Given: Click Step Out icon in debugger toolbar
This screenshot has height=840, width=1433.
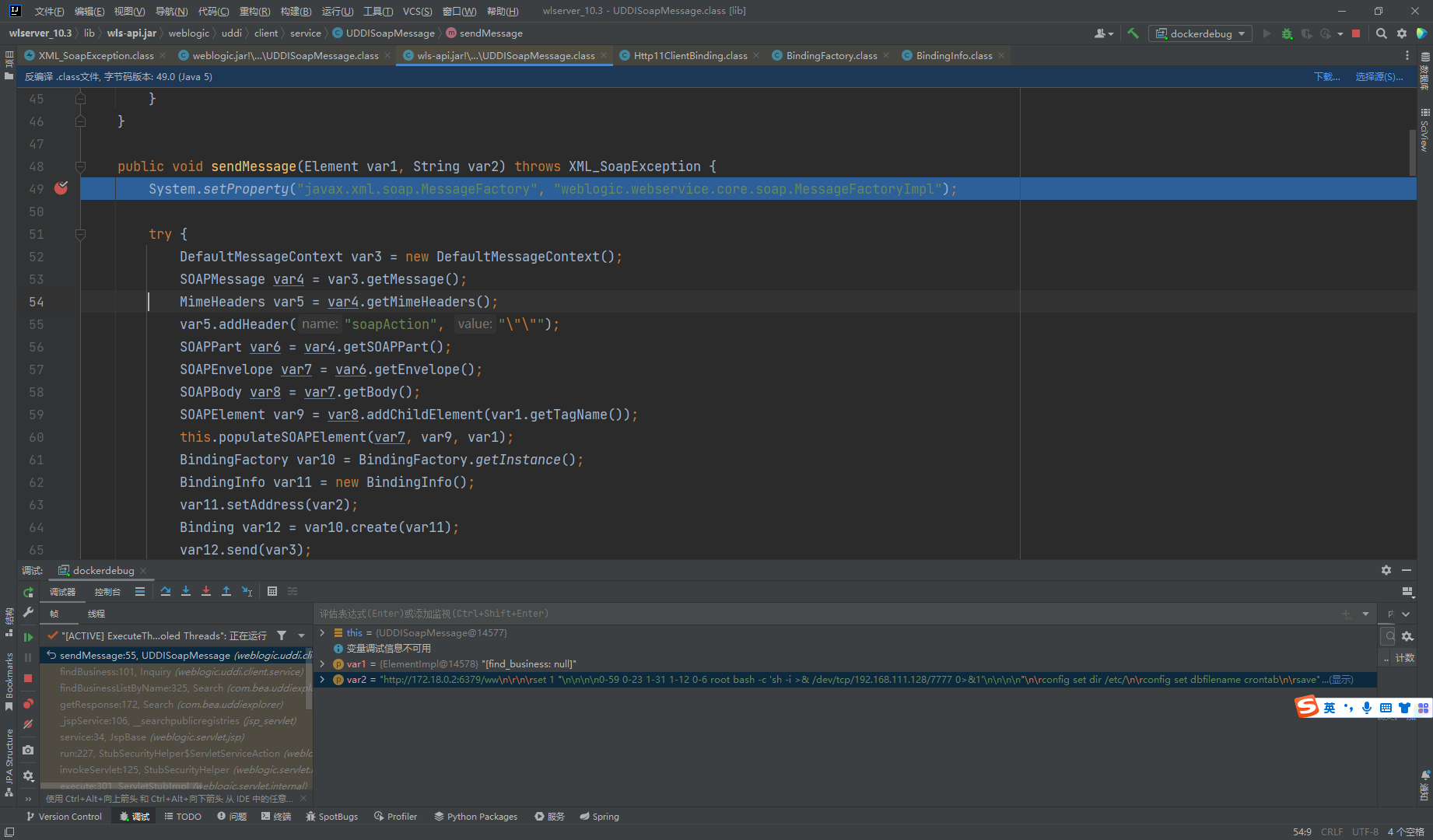Looking at the screenshot, I should tap(226, 591).
